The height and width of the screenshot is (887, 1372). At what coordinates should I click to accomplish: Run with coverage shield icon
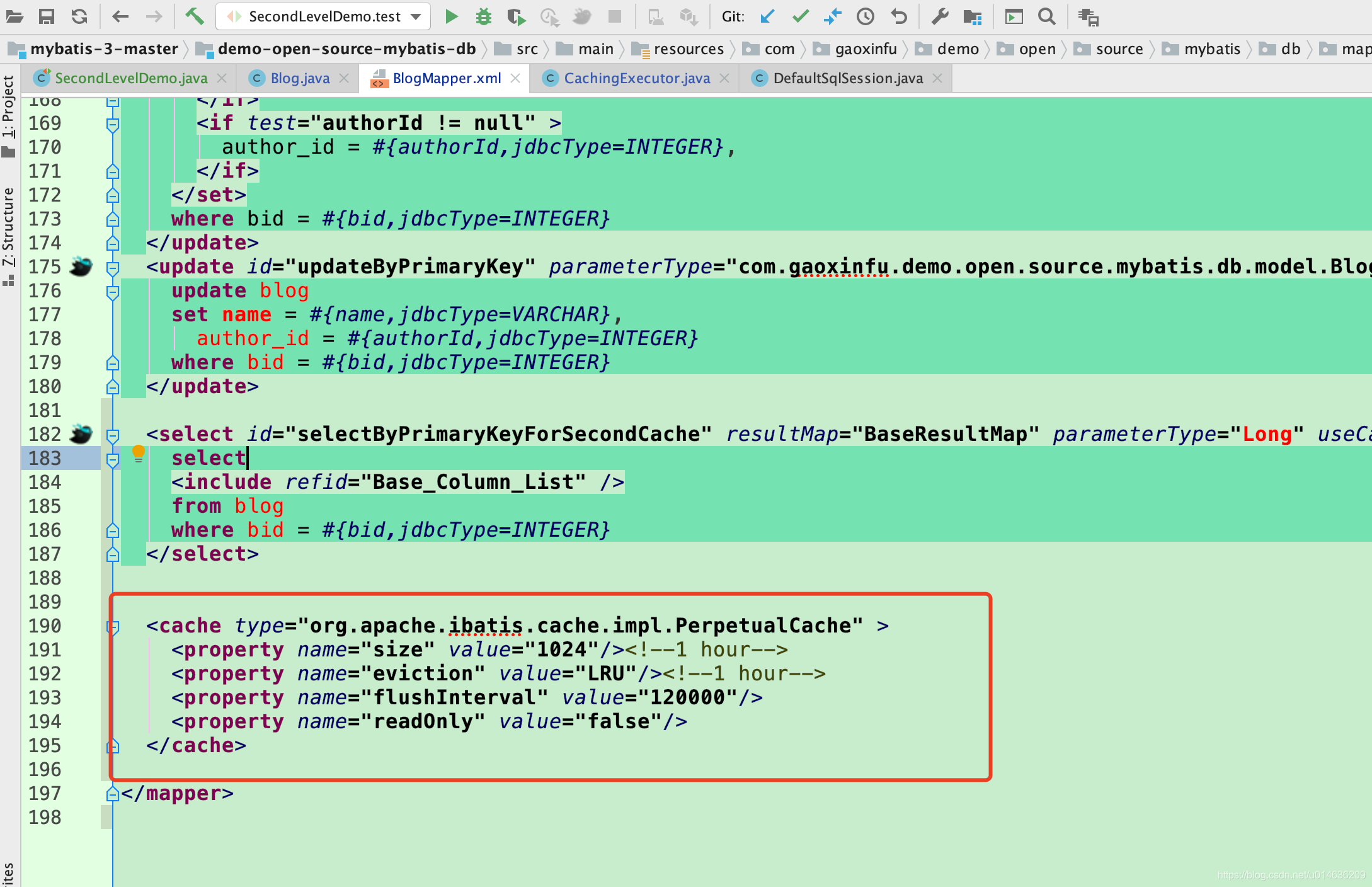(517, 17)
